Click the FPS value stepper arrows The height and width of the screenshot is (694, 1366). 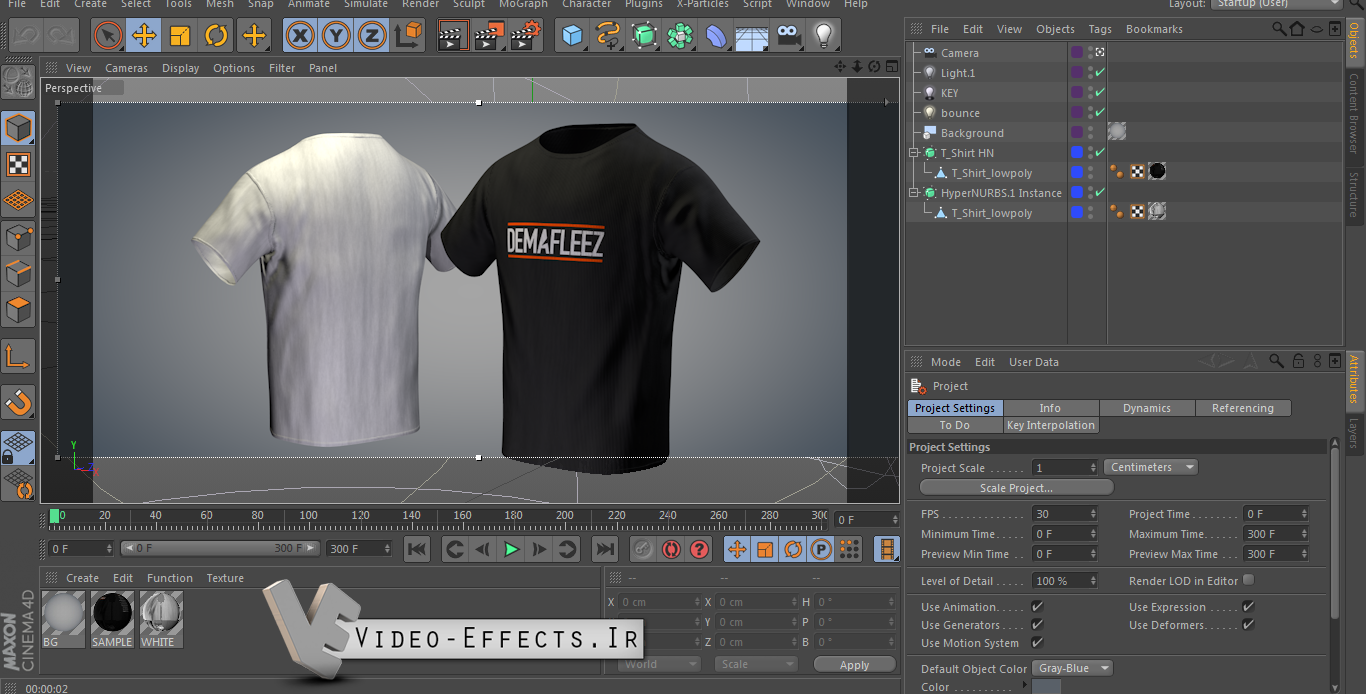tap(1093, 514)
